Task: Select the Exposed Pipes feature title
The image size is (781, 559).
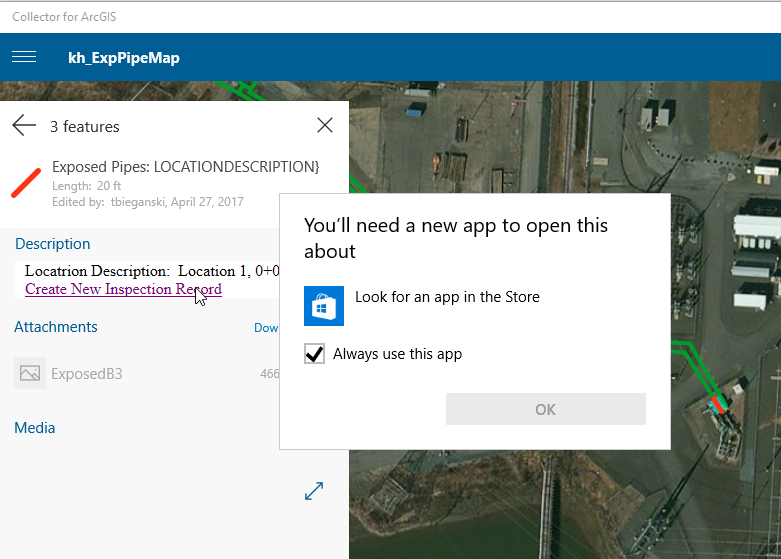Action: [186, 166]
